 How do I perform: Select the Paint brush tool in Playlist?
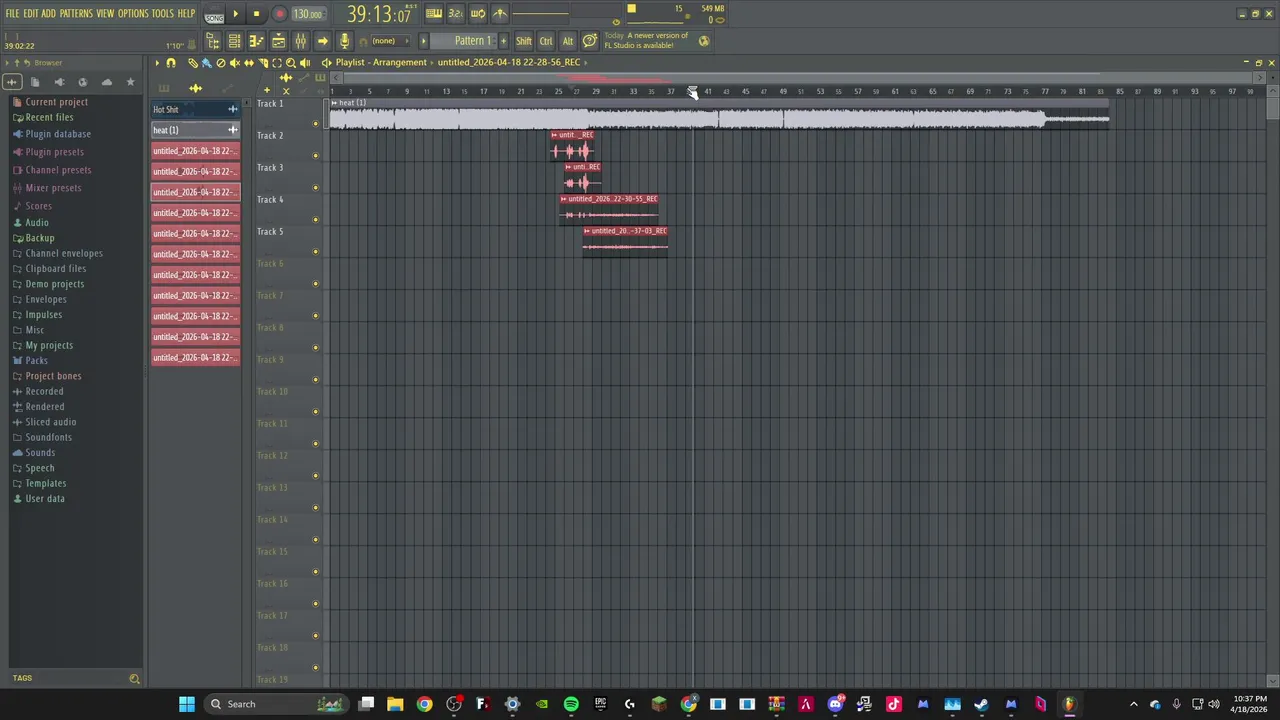pyautogui.click(x=207, y=63)
